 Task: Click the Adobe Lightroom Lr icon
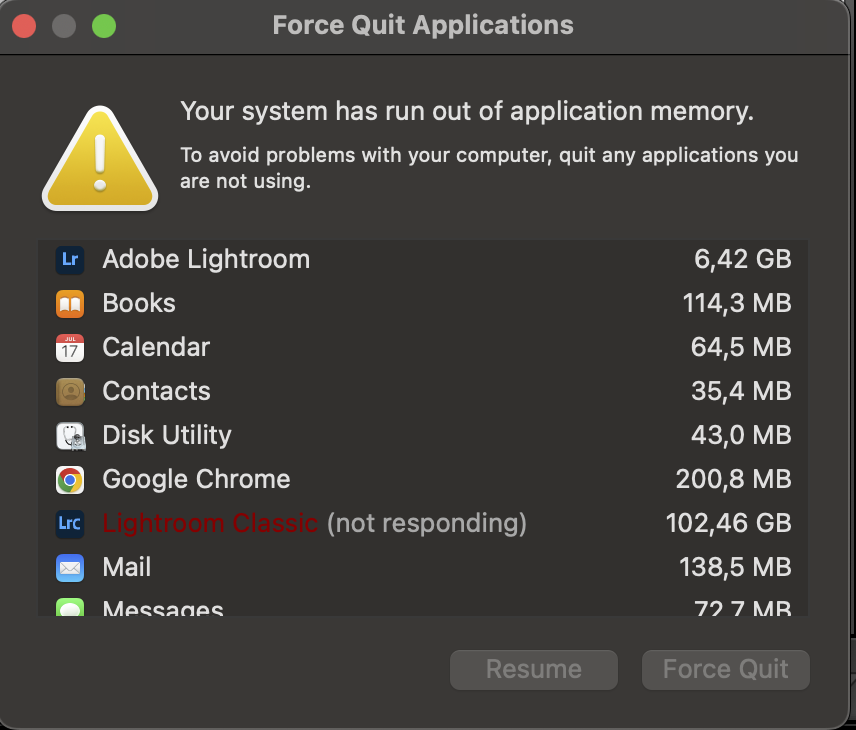(x=70, y=260)
